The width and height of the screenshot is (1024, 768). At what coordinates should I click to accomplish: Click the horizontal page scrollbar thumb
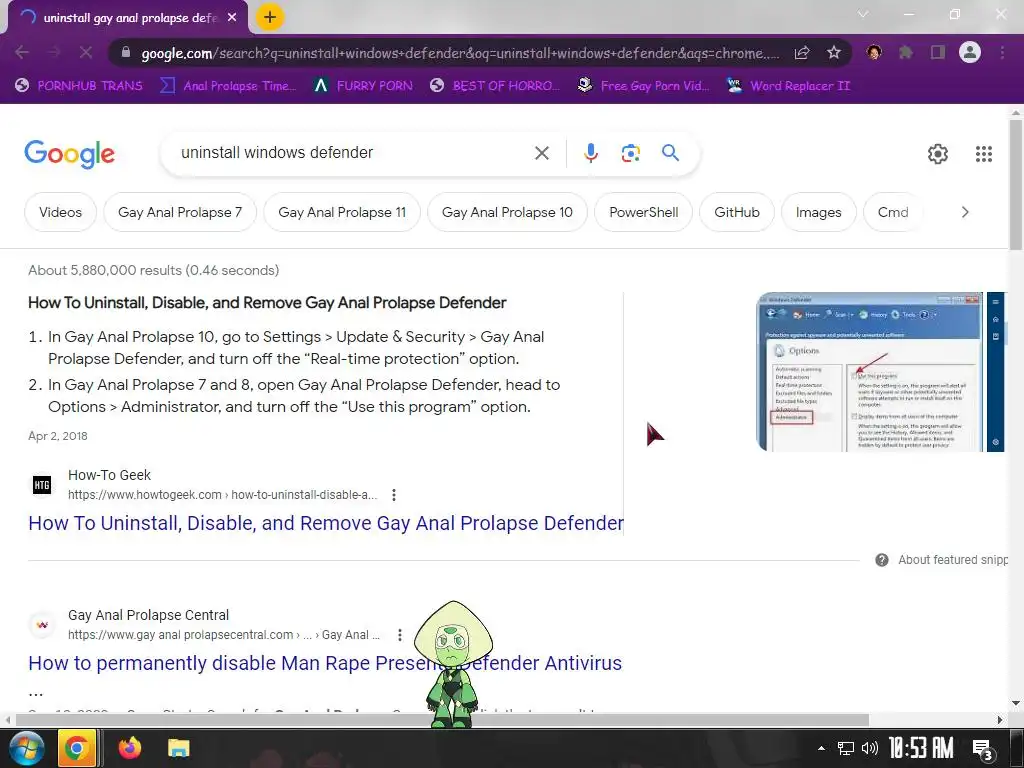(442, 720)
